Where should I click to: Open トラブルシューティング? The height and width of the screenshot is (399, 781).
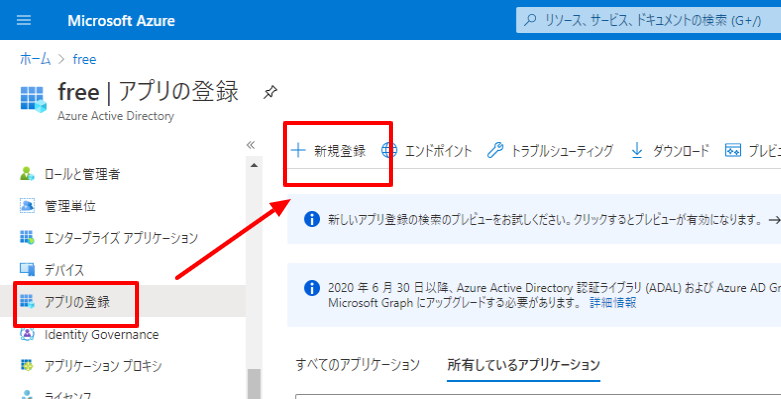tap(562, 150)
